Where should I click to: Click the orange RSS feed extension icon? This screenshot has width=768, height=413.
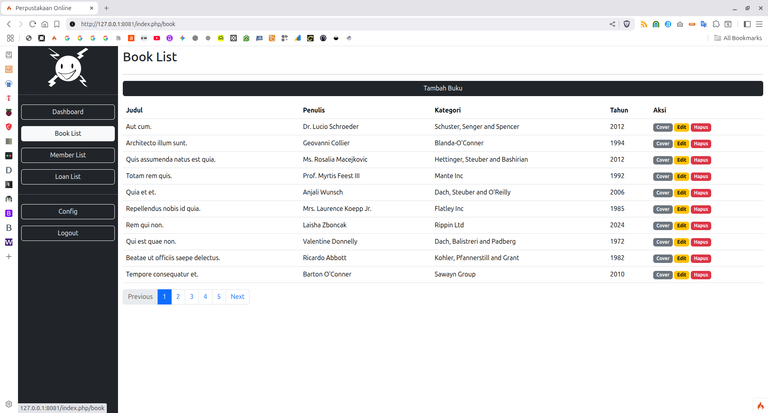coord(644,24)
